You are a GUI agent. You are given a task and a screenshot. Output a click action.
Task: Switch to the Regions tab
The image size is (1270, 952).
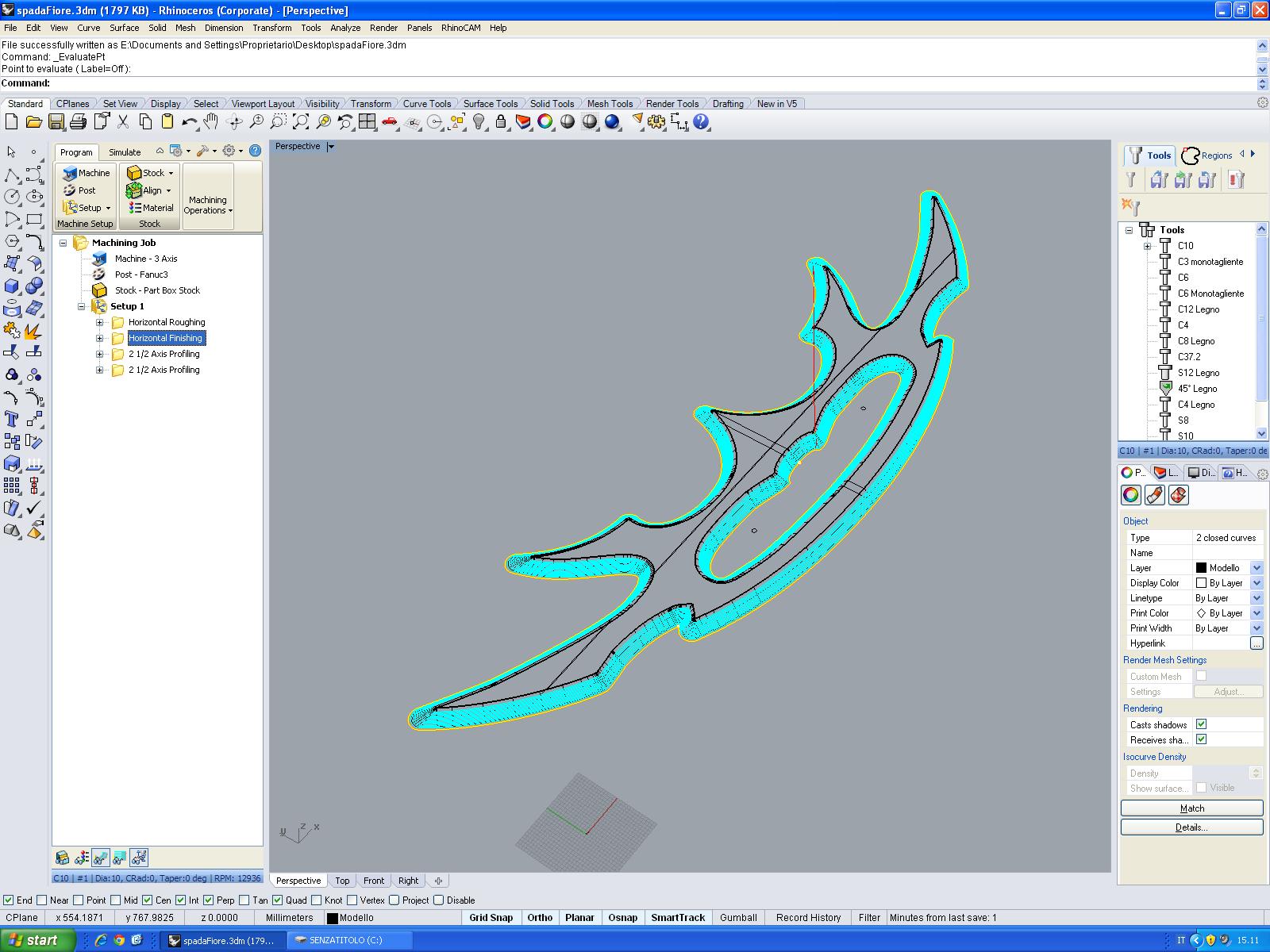coord(1207,155)
